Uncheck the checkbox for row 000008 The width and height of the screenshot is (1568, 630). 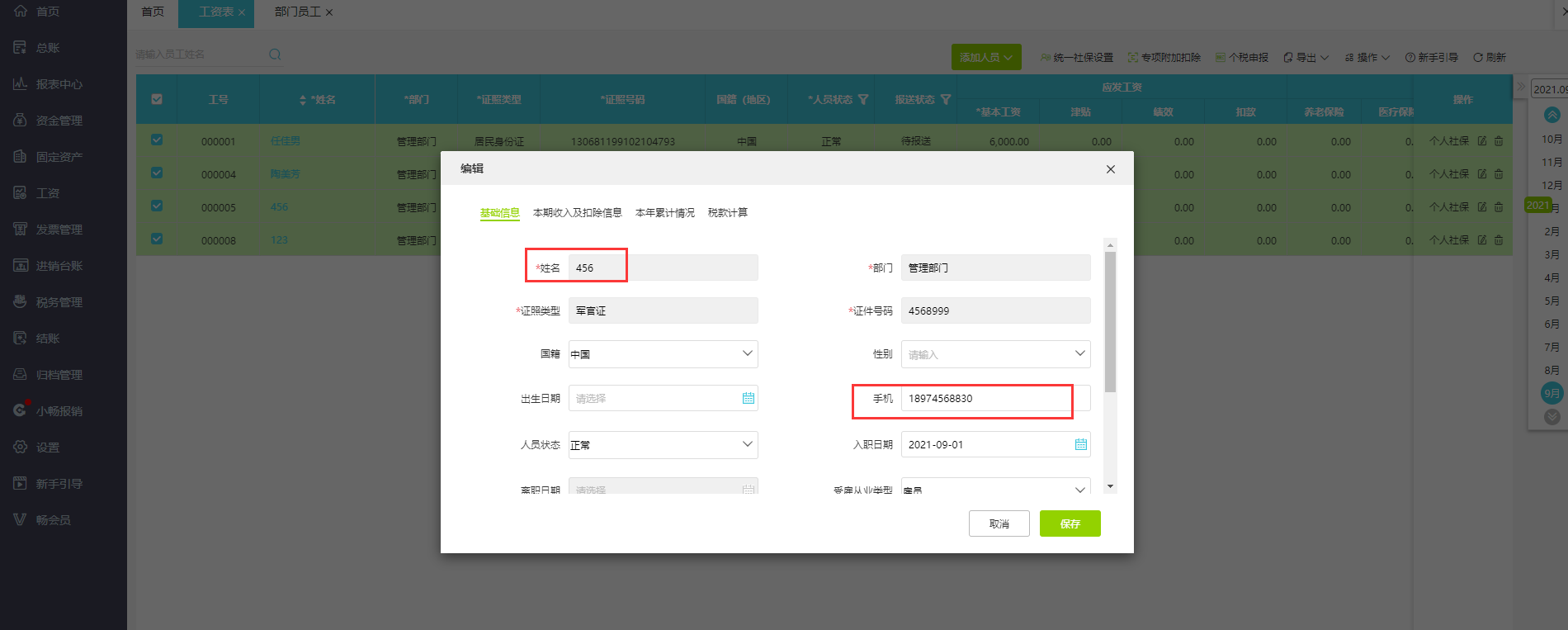click(x=157, y=239)
